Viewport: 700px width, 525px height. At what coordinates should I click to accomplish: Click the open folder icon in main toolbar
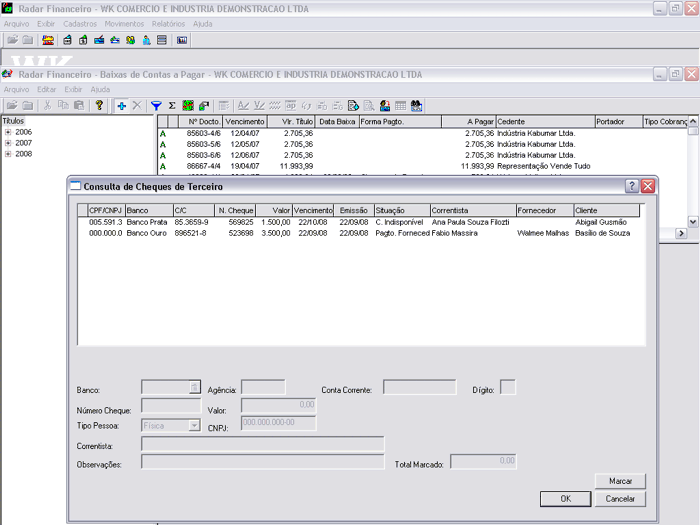pos(12,40)
